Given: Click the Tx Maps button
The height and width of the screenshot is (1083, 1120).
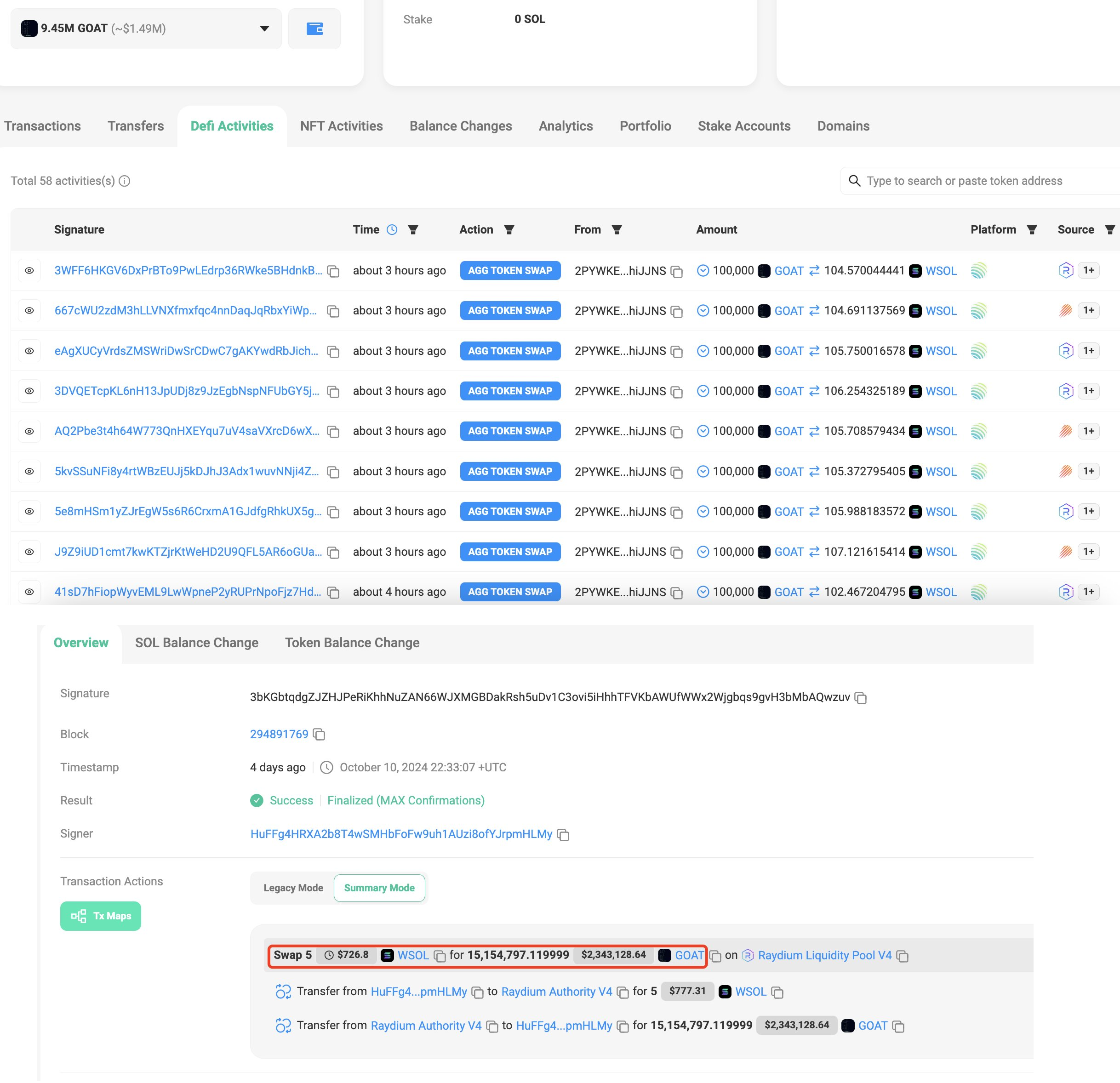Looking at the screenshot, I should point(101,916).
